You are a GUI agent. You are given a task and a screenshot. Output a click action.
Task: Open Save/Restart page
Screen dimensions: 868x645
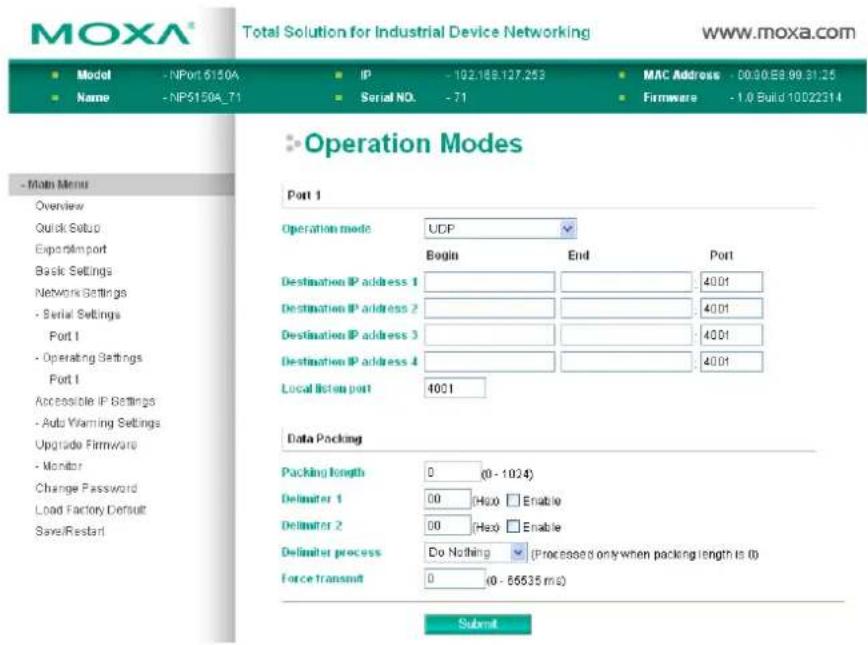coord(70,531)
